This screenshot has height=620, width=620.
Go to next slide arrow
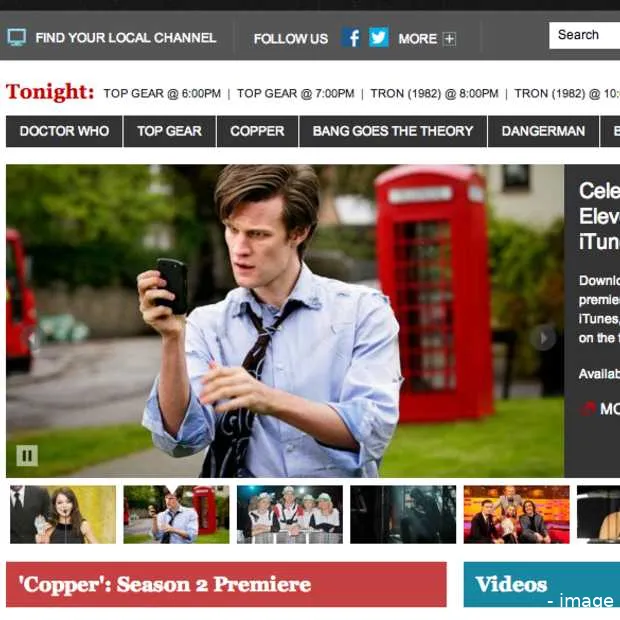click(543, 338)
